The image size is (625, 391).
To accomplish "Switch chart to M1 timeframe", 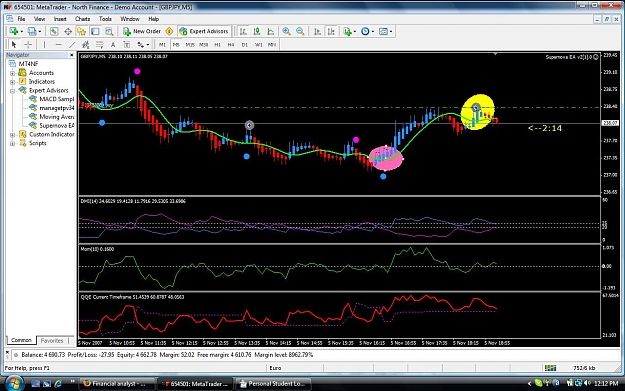I will point(162,45).
